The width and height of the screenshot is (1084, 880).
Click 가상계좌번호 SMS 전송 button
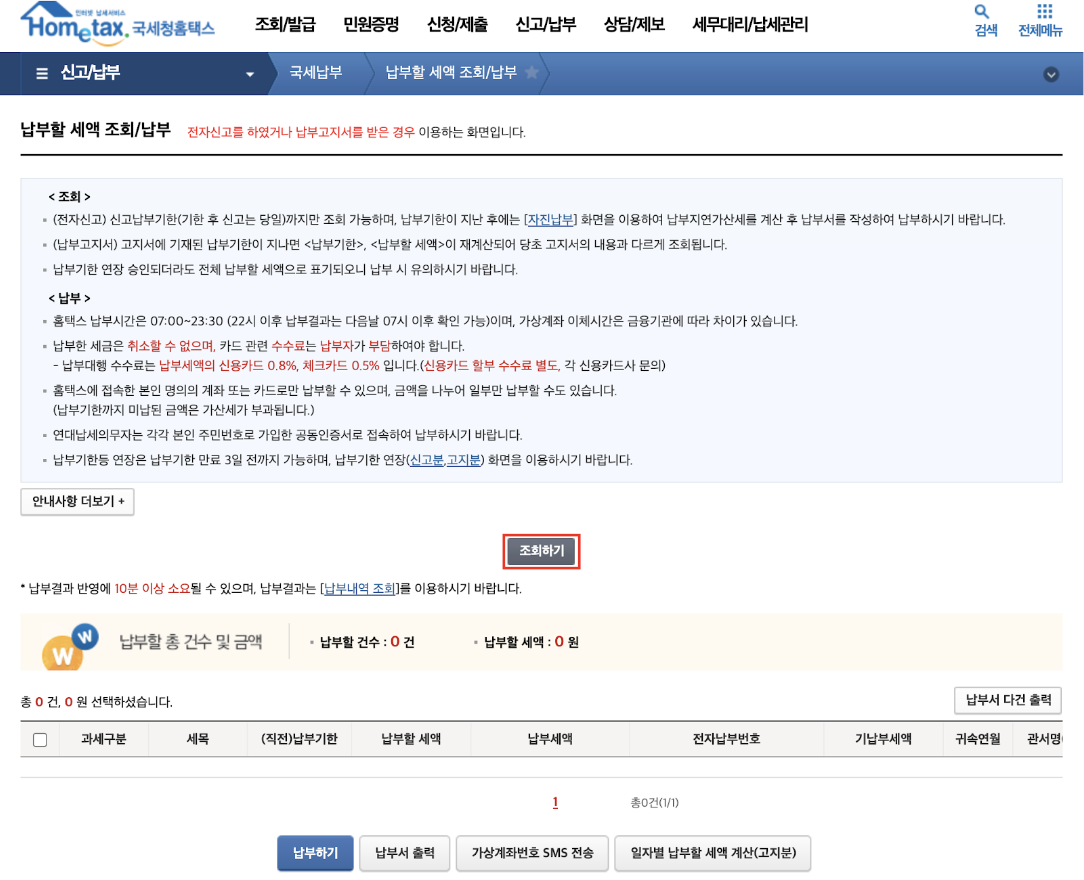[x=532, y=853]
